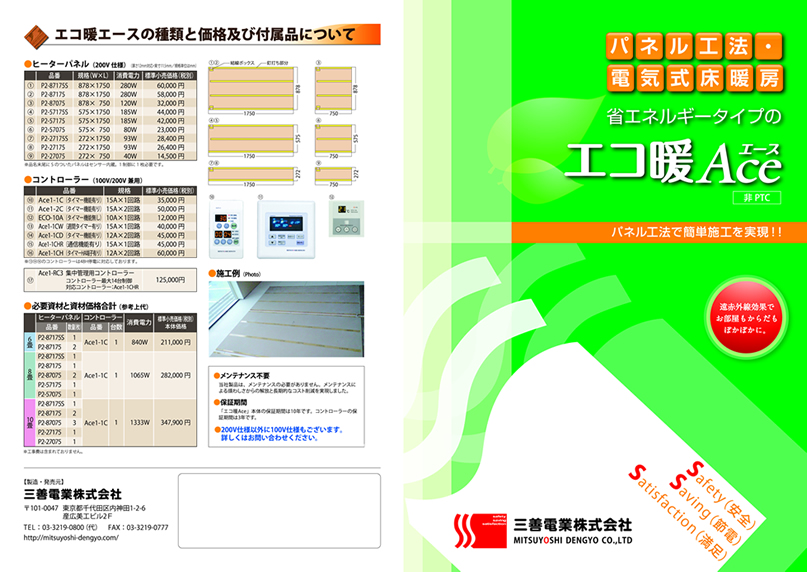Click the 6畳 total price 211,000円
The height and width of the screenshot is (572, 807).
click(176, 342)
